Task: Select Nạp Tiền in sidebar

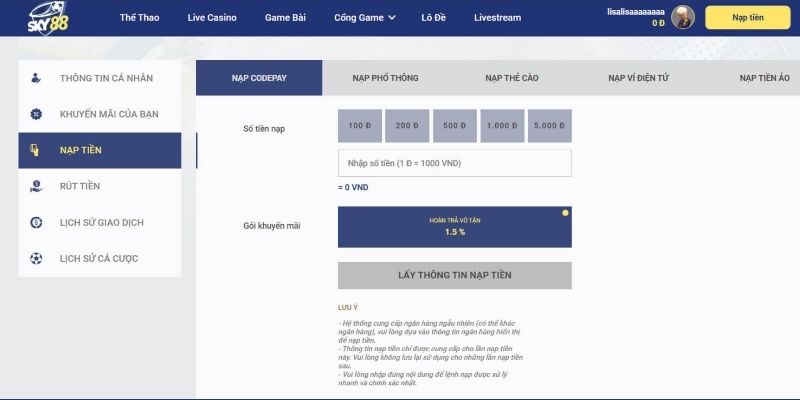Action: (99, 151)
